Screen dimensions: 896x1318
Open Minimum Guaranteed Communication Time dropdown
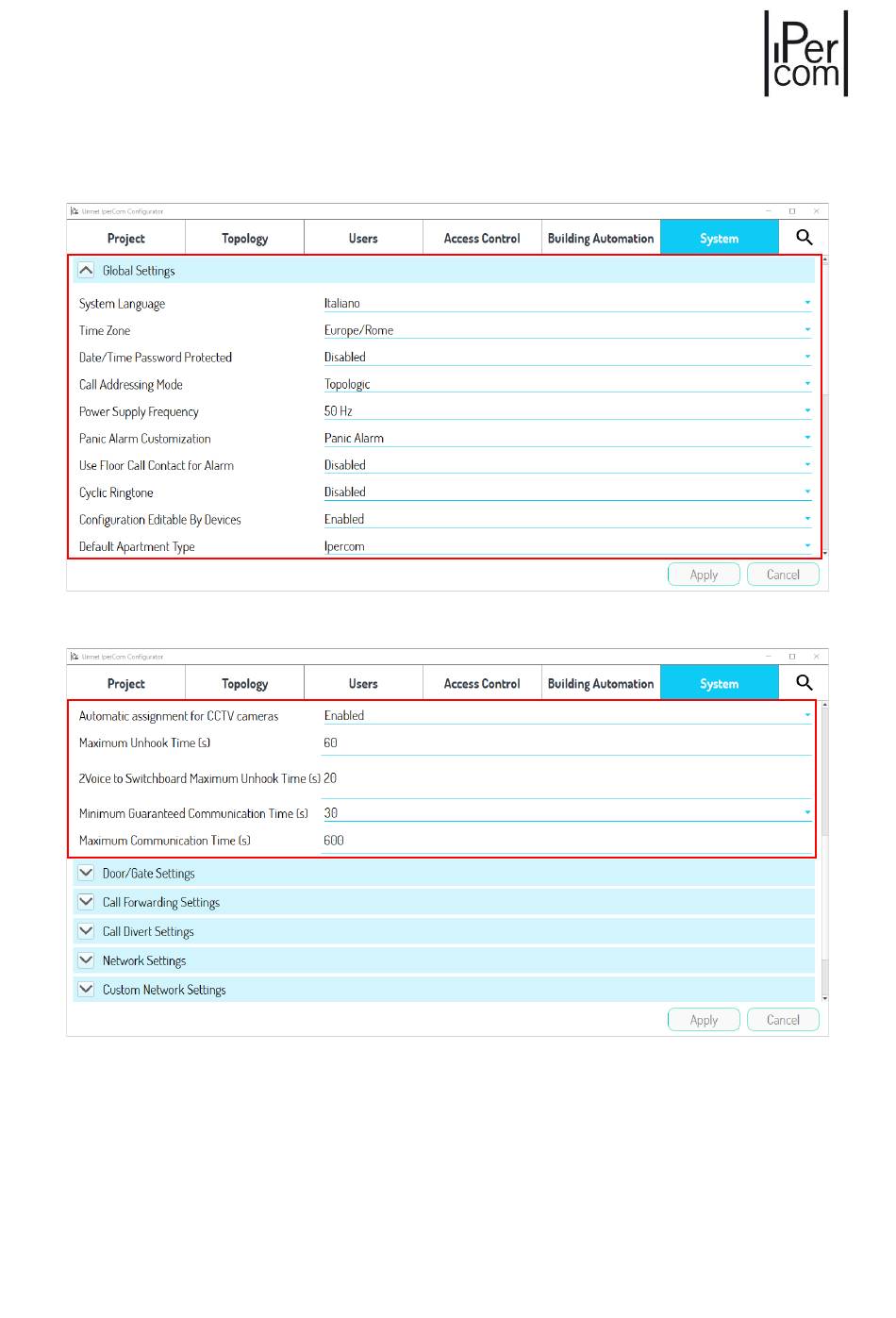point(567,813)
